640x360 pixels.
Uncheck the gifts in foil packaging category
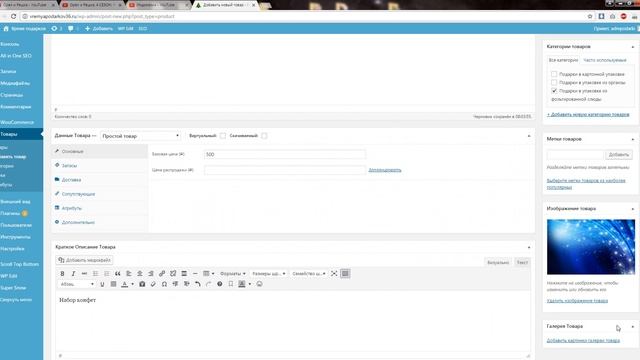click(554, 91)
